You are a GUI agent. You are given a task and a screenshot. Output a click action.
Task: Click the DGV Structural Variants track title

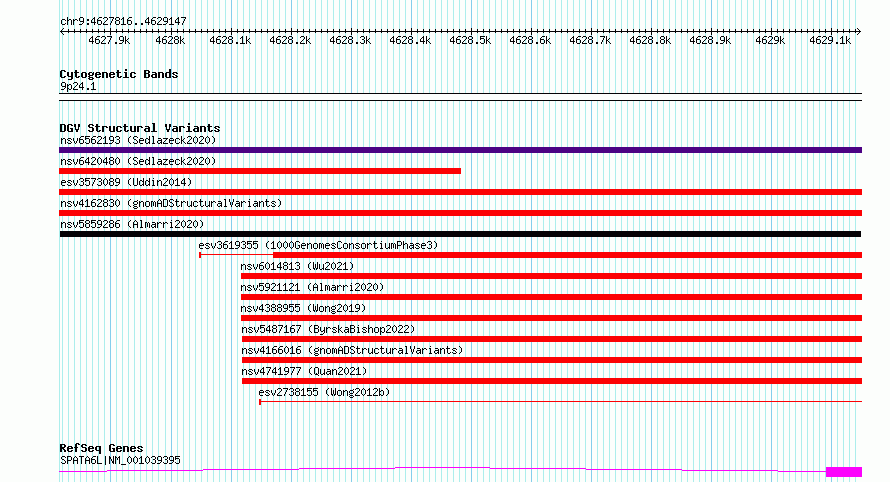(140, 128)
